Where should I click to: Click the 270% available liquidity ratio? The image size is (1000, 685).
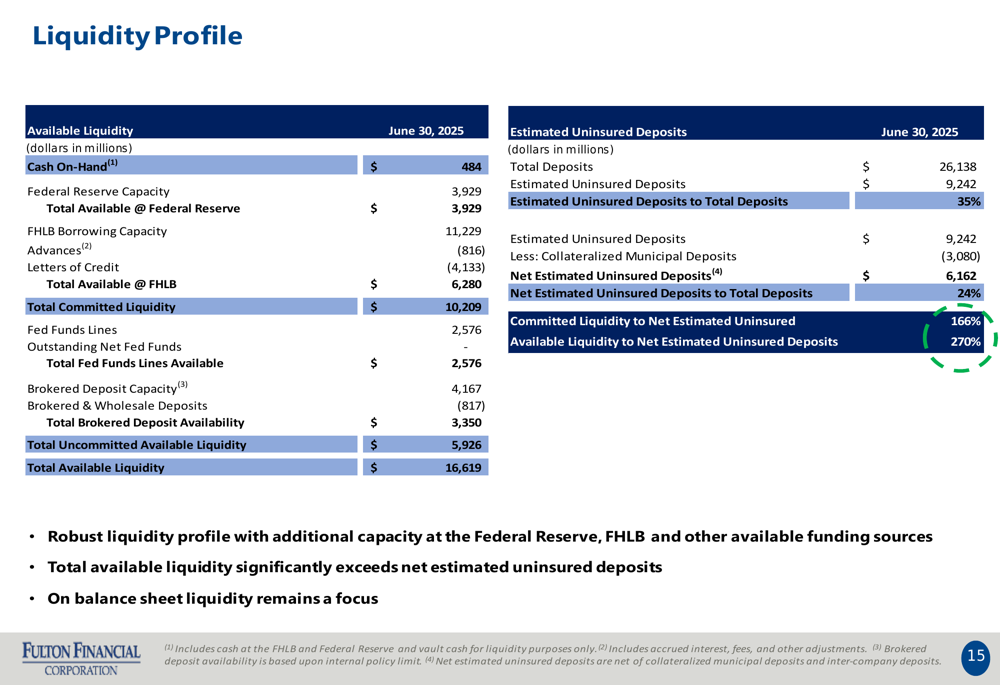coord(966,341)
